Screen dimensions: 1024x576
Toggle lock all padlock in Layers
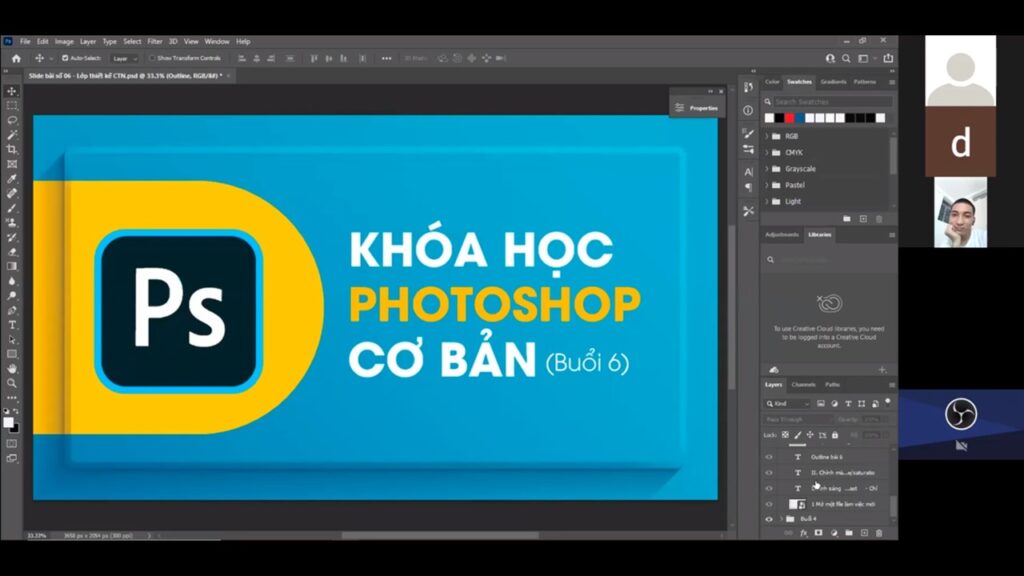click(x=835, y=435)
